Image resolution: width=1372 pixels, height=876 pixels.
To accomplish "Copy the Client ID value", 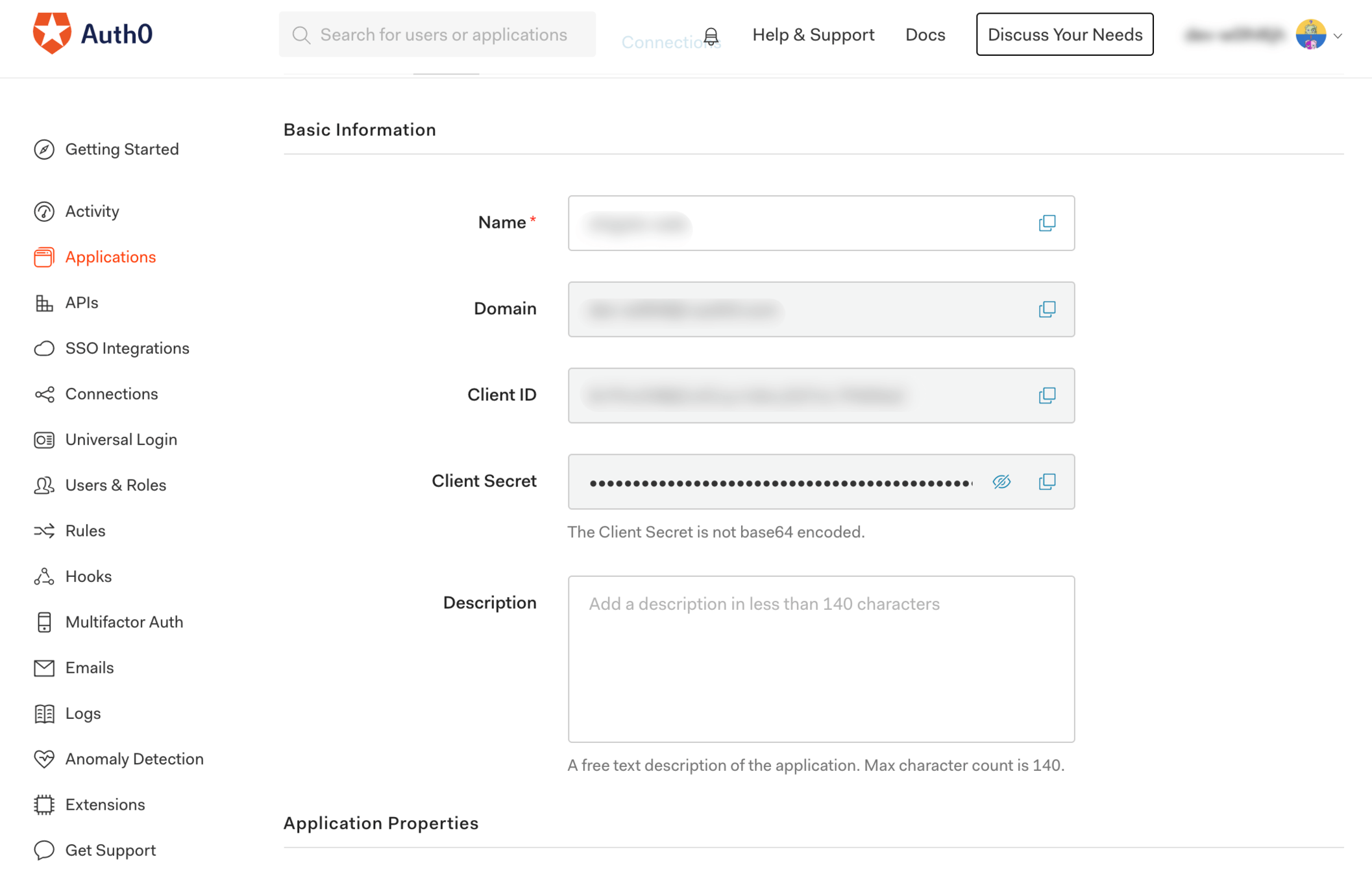I will (1047, 395).
